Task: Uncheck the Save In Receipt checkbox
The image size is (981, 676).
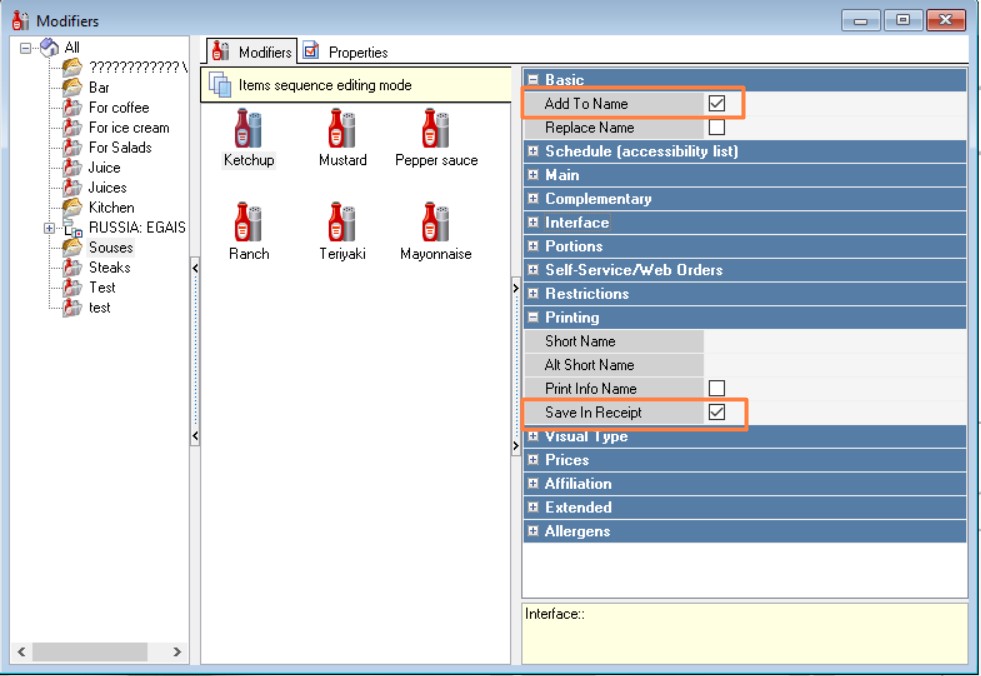Action: point(716,412)
